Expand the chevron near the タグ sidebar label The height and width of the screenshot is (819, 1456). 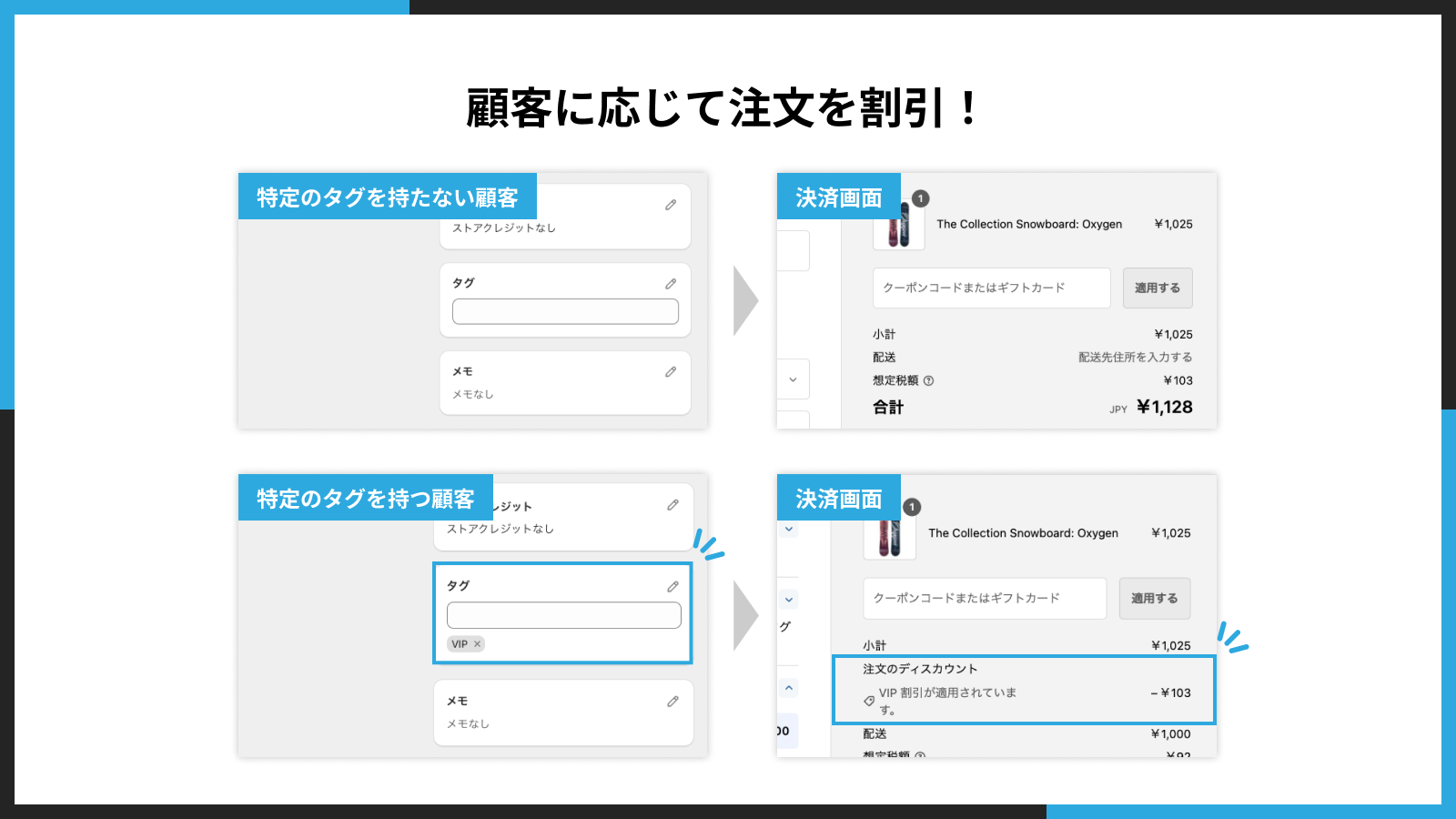[788, 600]
